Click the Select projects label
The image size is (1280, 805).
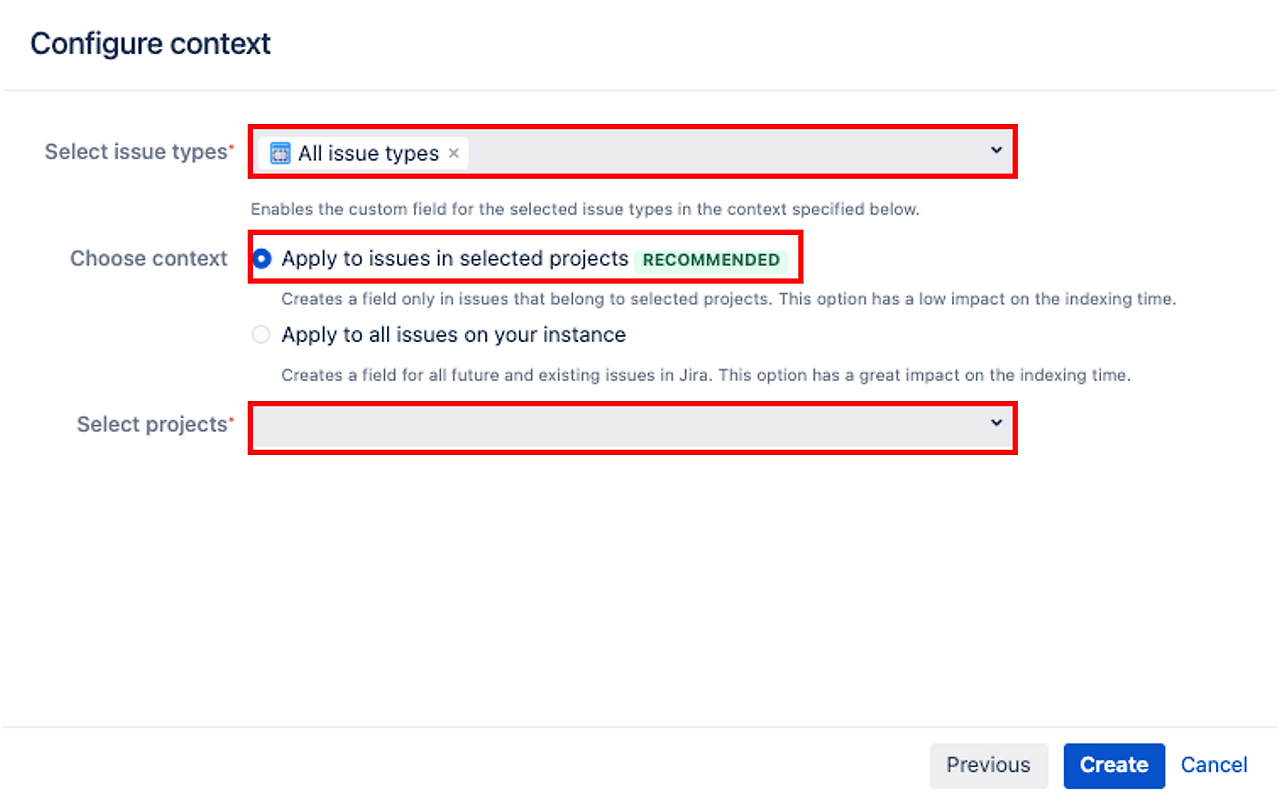[x=152, y=425]
